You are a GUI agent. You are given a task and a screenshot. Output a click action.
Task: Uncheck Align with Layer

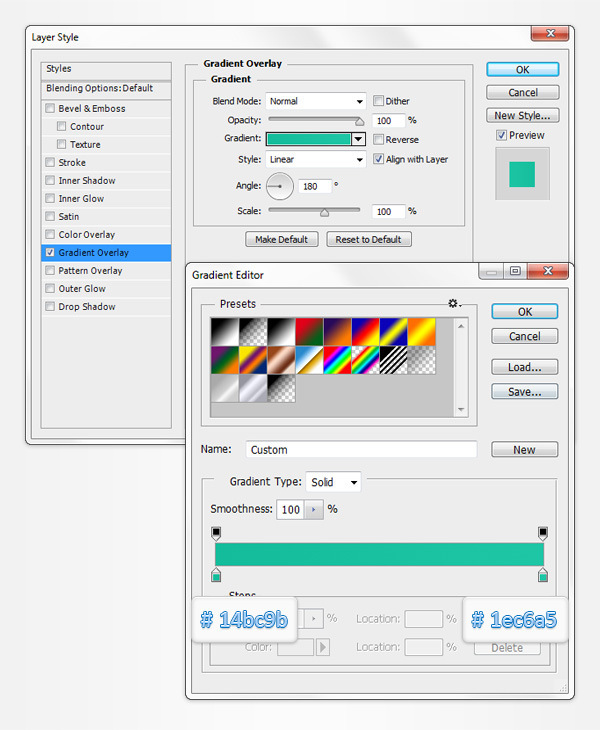(379, 159)
